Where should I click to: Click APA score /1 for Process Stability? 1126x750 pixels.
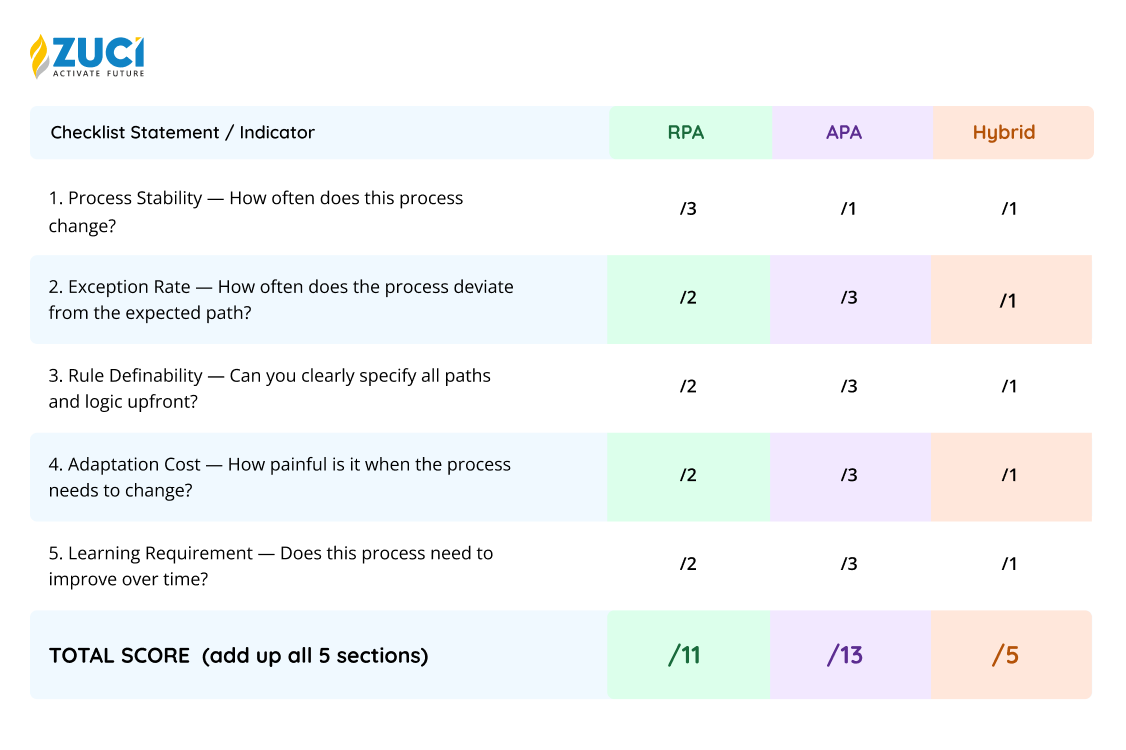coord(848,208)
